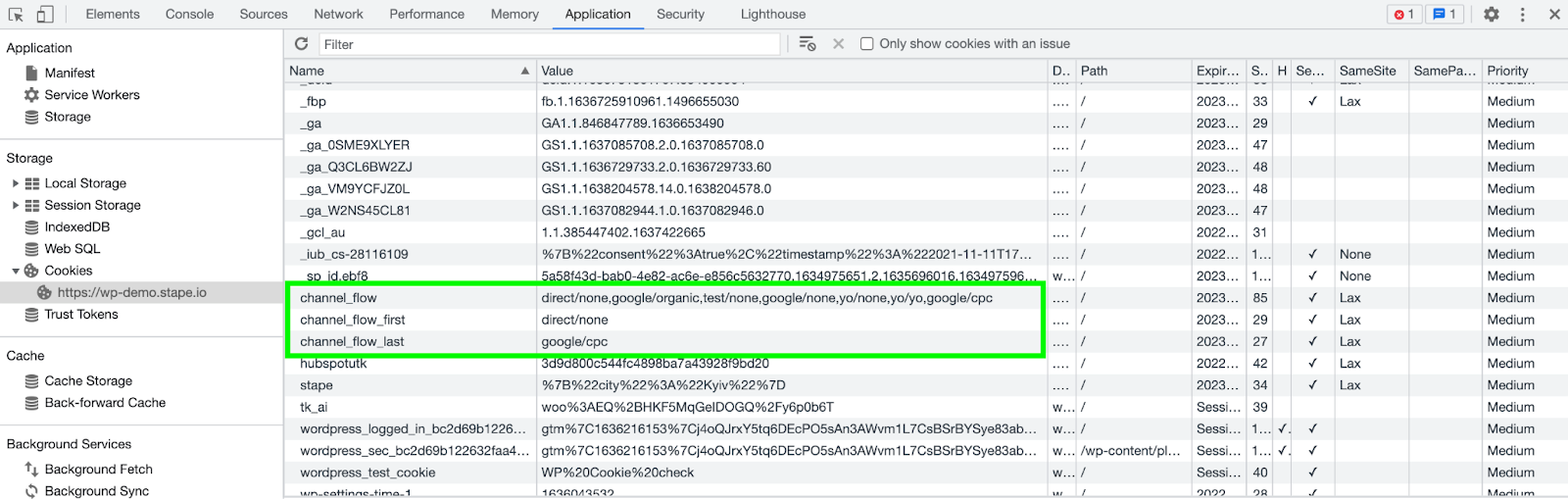Open Service Workers in sidebar

click(x=91, y=94)
